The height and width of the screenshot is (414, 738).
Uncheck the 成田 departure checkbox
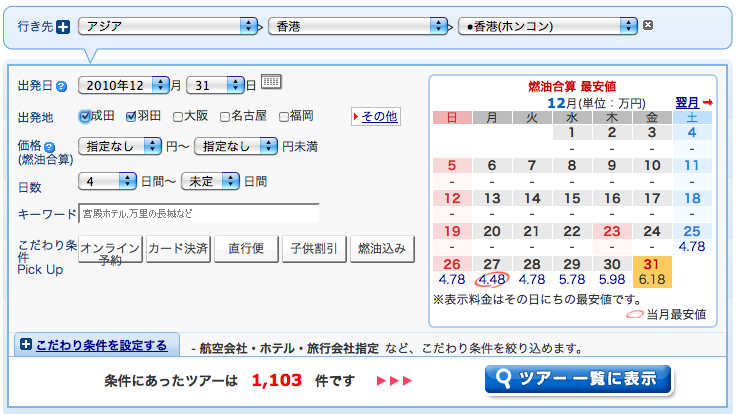pyautogui.click(x=85, y=116)
